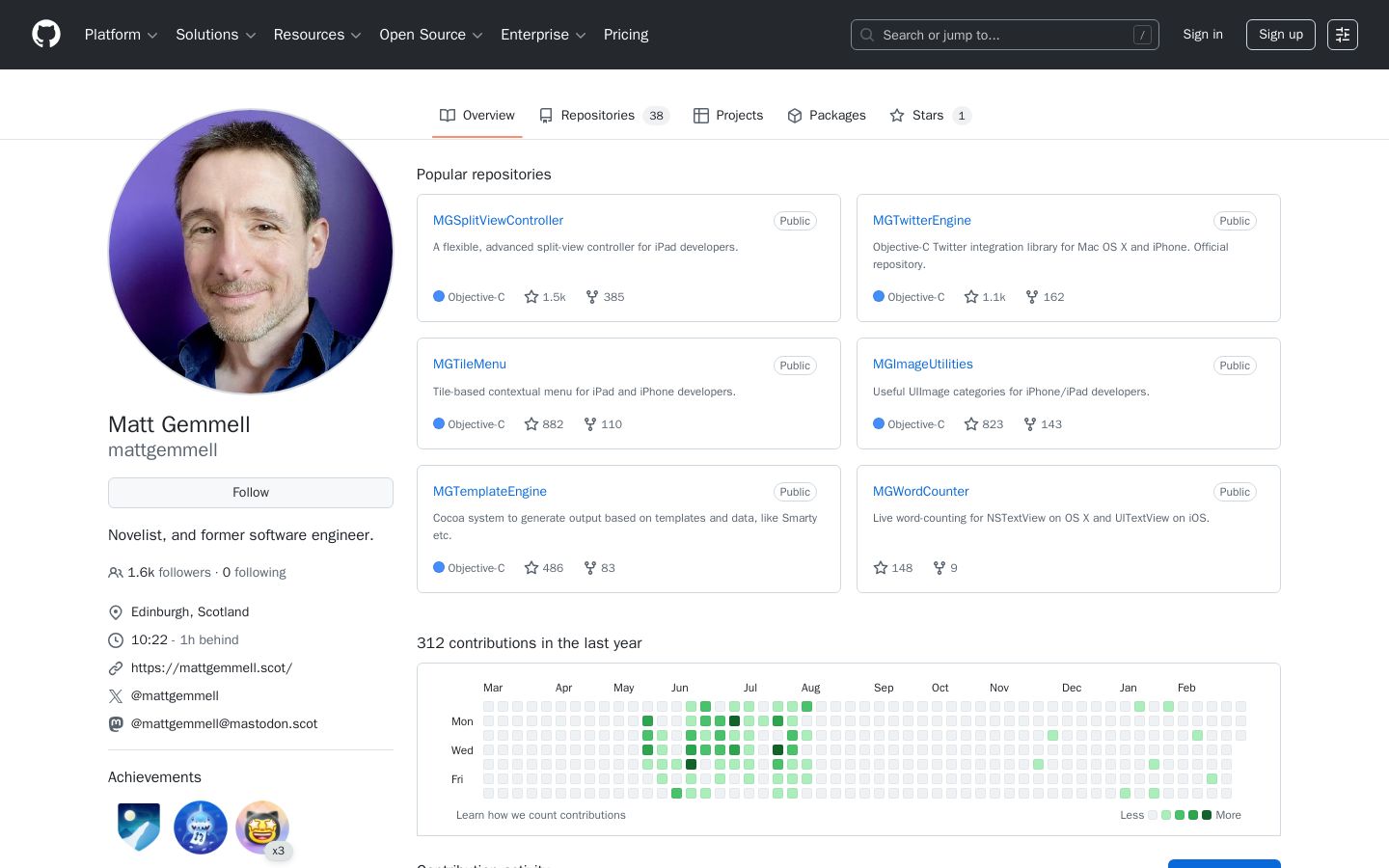This screenshot has height=868, width=1389.
Task: Open the Arctic Code Vault achievement badge
Action: (139, 827)
